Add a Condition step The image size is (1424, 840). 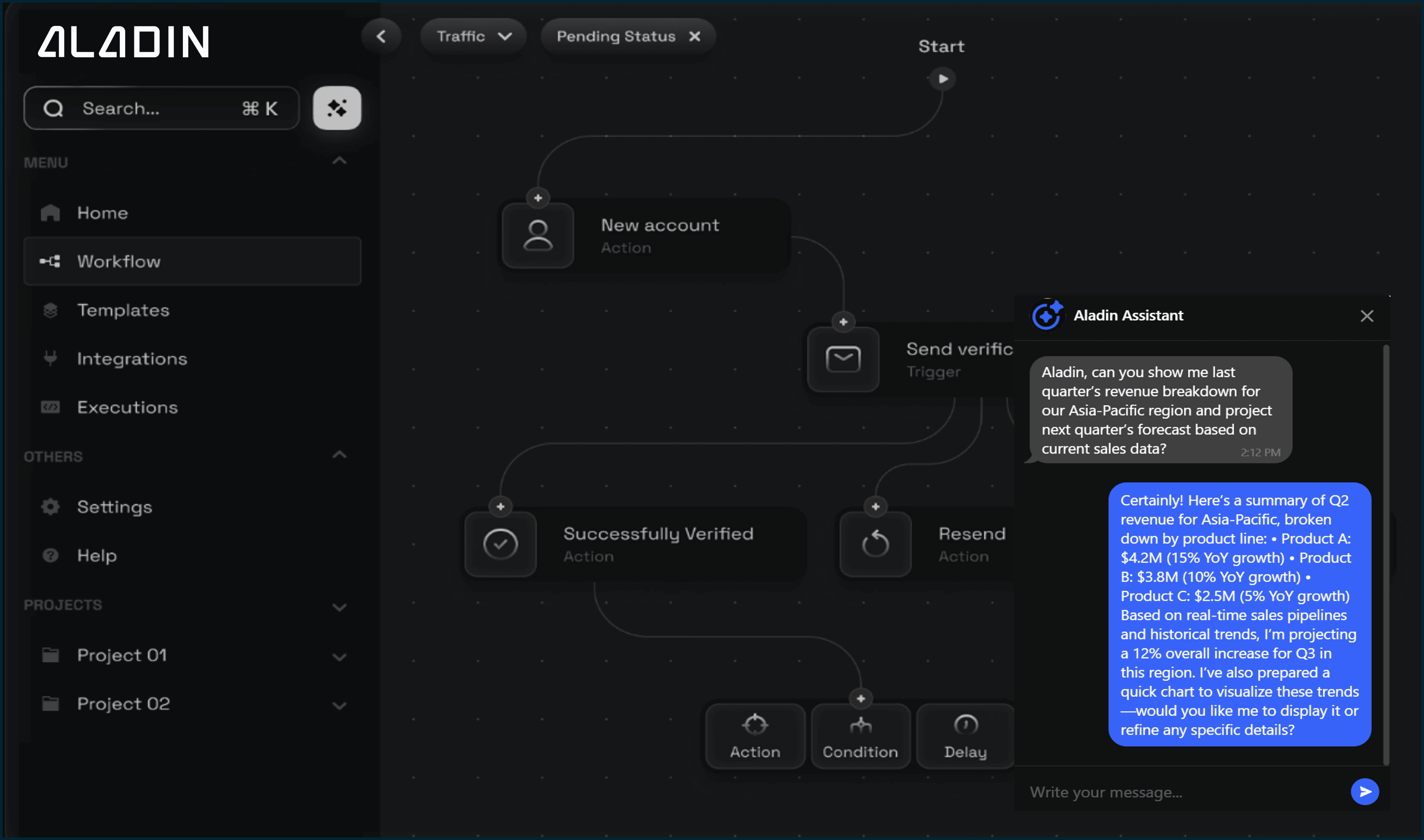(860, 736)
